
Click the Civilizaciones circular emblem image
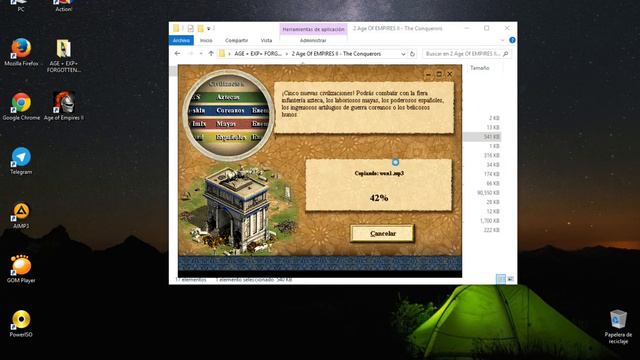[x=229, y=115]
